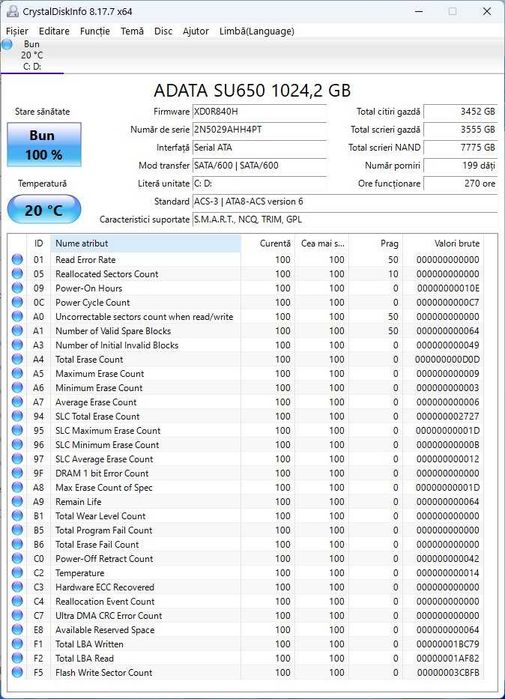Image resolution: width=505 pixels, height=699 pixels.
Task: Select the Total LBA Read row text
Action: click(x=84, y=658)
